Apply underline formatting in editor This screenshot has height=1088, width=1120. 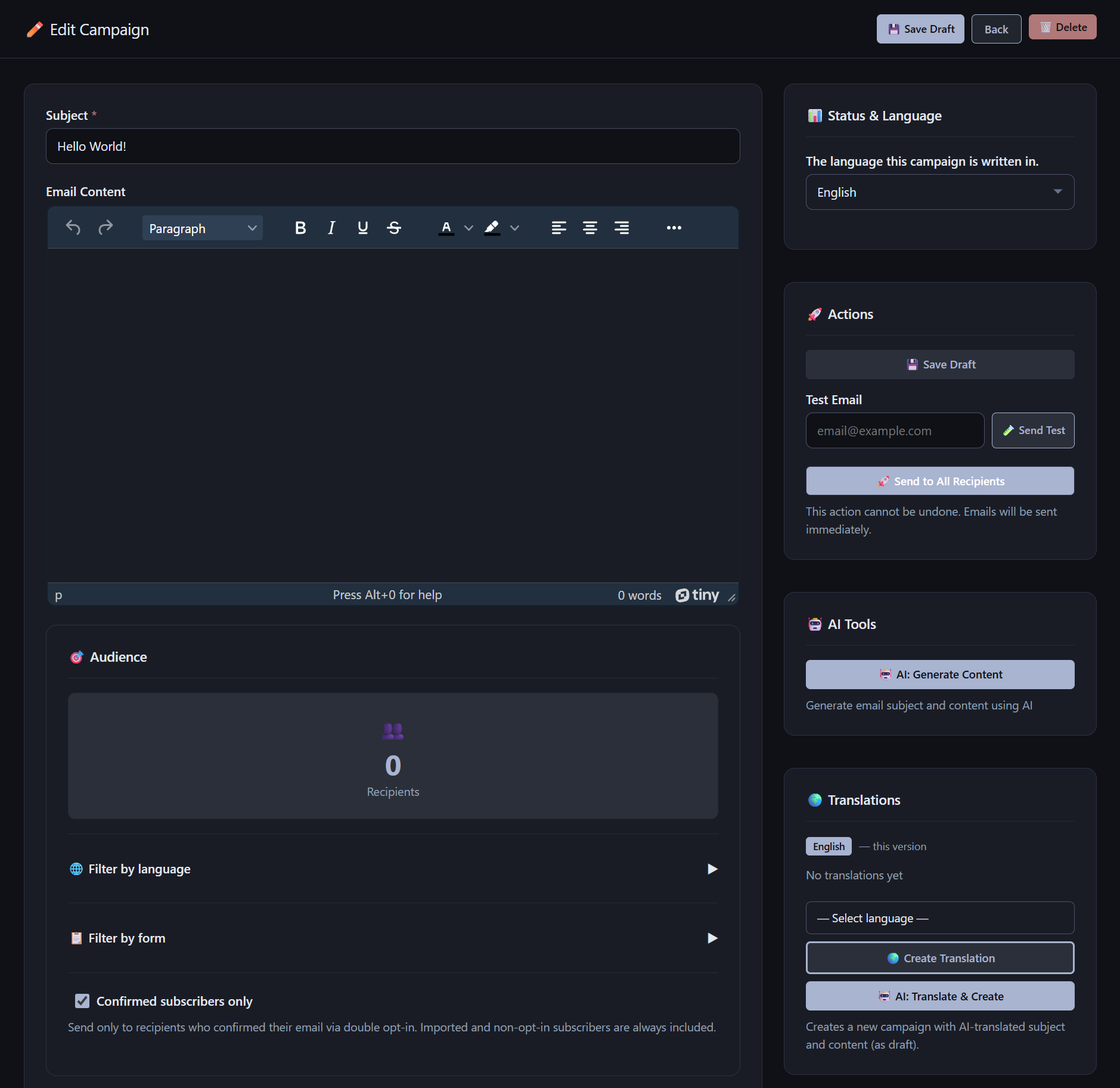pos(362,228)
